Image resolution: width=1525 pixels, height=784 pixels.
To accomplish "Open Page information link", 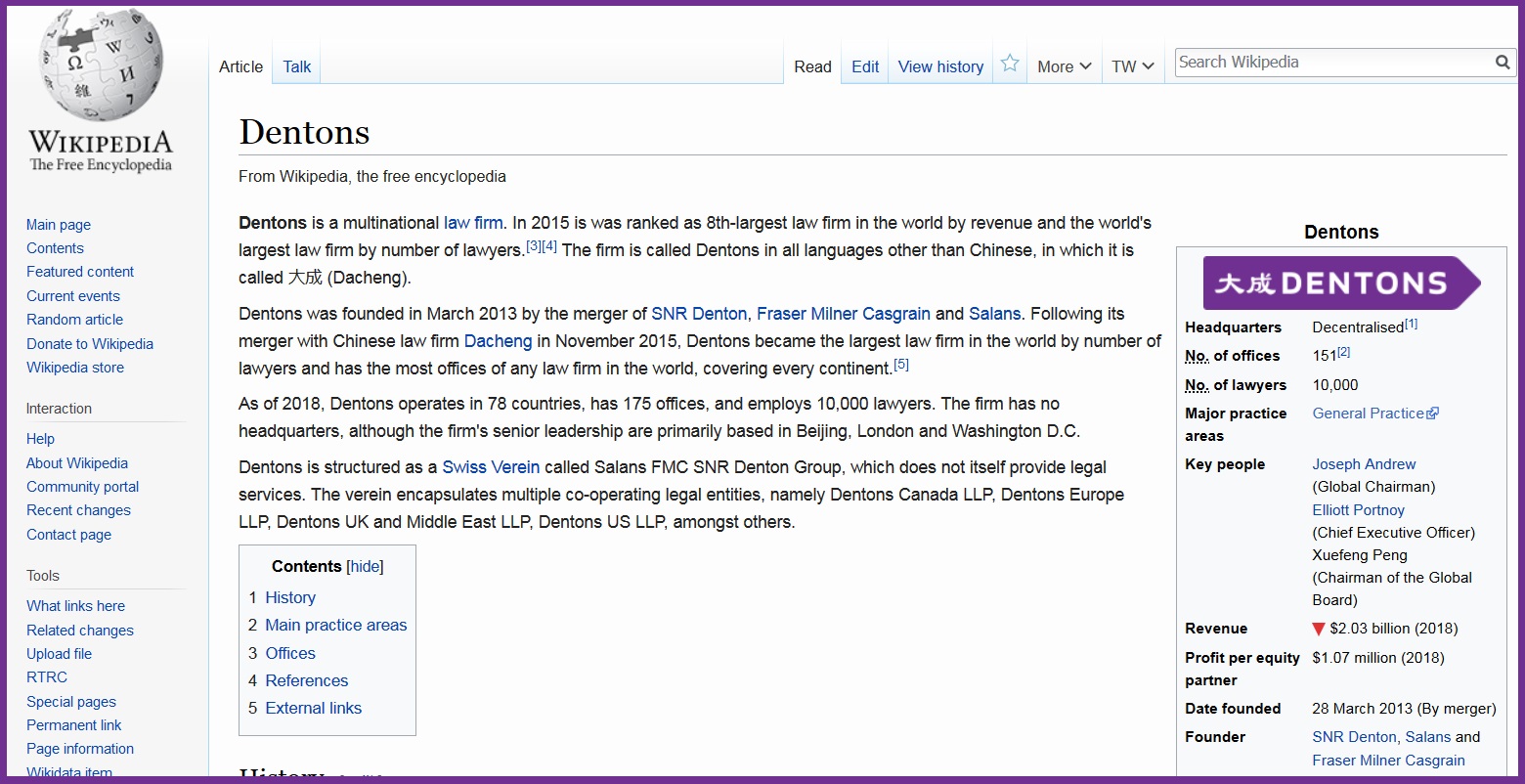I will (80, 749).
